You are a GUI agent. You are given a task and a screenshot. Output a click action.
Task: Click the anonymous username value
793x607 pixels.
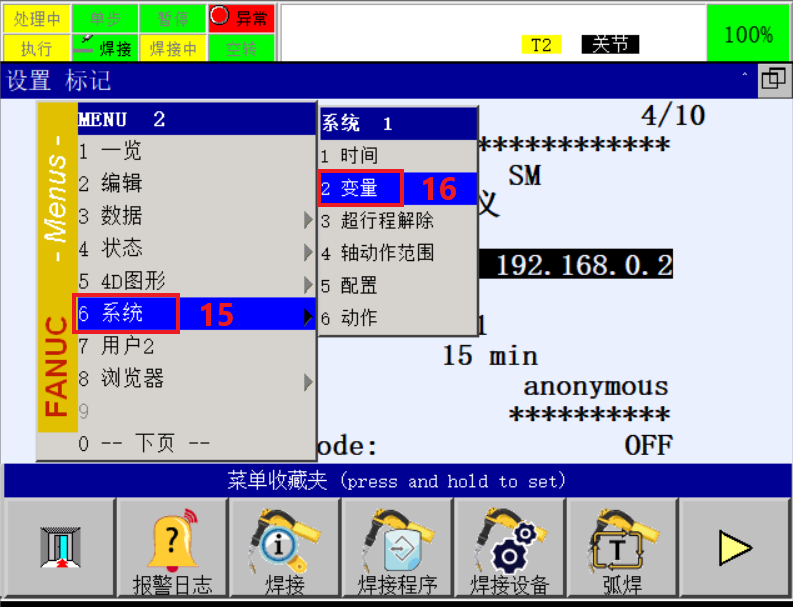click(596, 387)
